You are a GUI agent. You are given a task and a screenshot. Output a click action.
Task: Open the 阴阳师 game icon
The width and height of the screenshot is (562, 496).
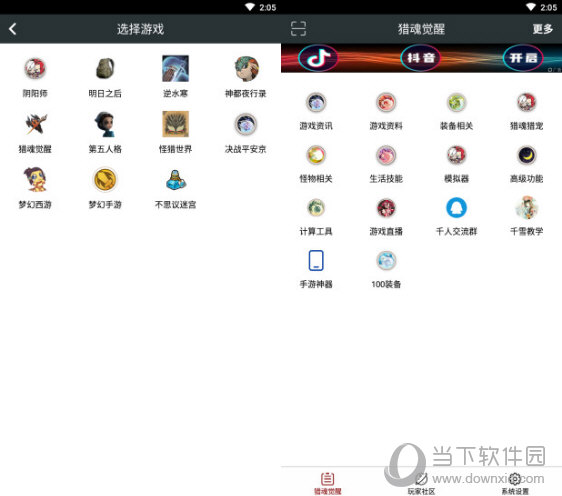[35, 68]
